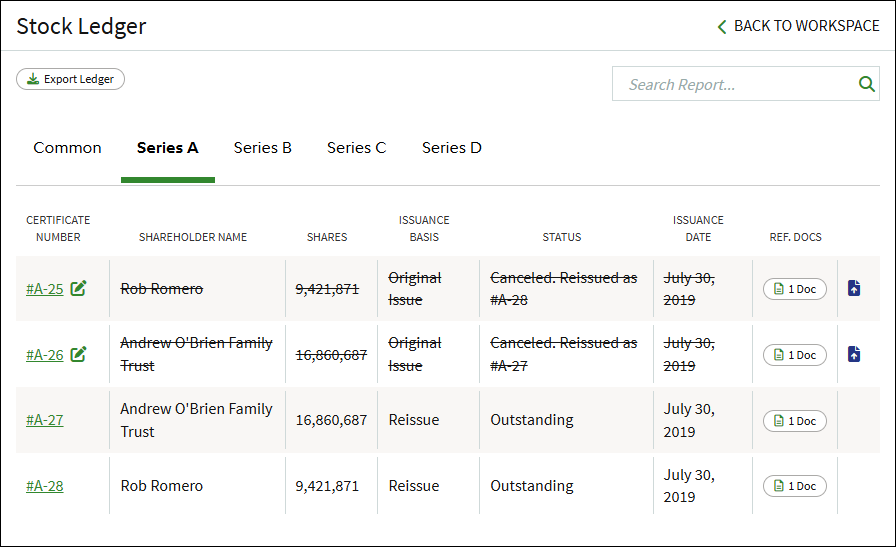Image resolution: width=896 pixels, height=547 pixels.
Task: Open the 1 Doc reference for certificate #A-27
Action: [794, 421]
